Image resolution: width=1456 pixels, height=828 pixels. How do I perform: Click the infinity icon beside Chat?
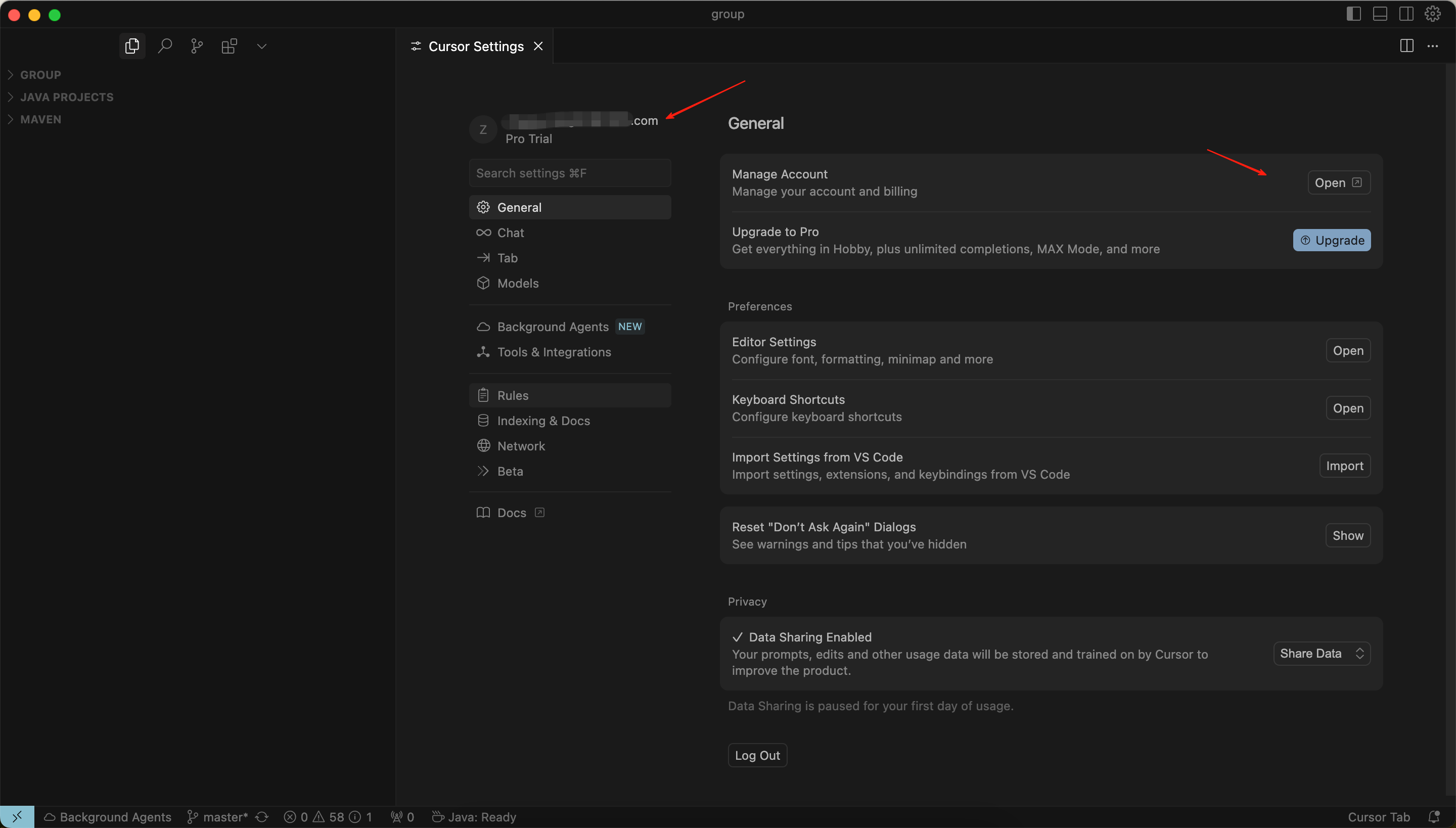(x=483, y=233)
